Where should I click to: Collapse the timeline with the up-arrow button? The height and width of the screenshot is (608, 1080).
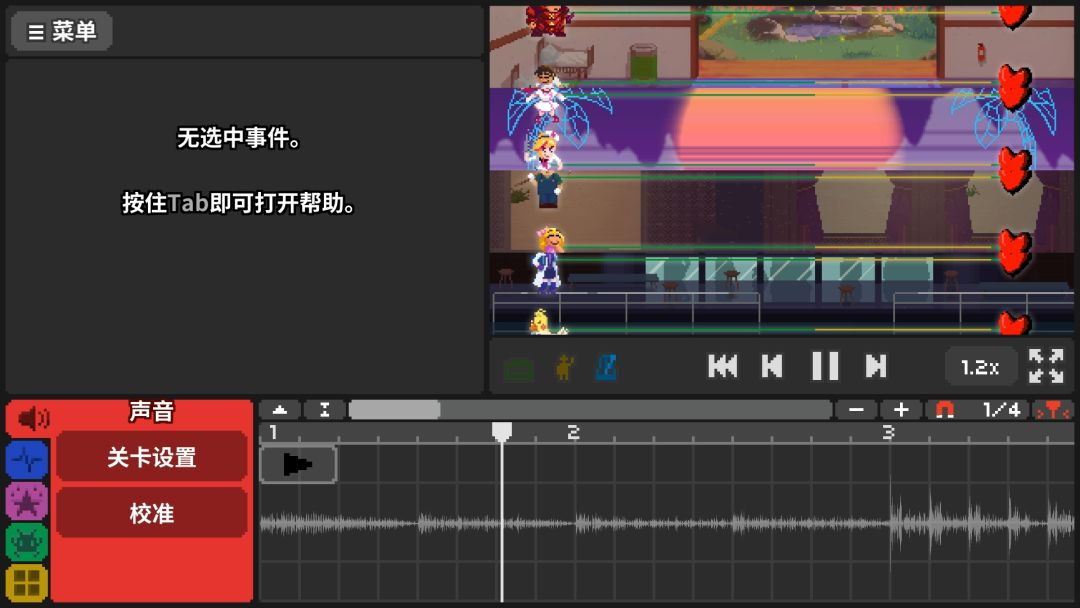[280, 410]
